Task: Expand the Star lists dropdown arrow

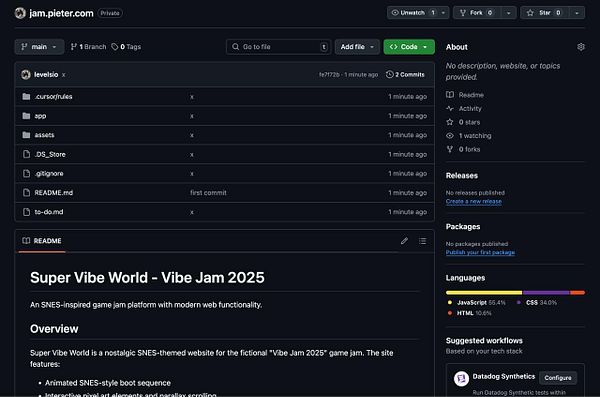Action: [x=577, y=13]
